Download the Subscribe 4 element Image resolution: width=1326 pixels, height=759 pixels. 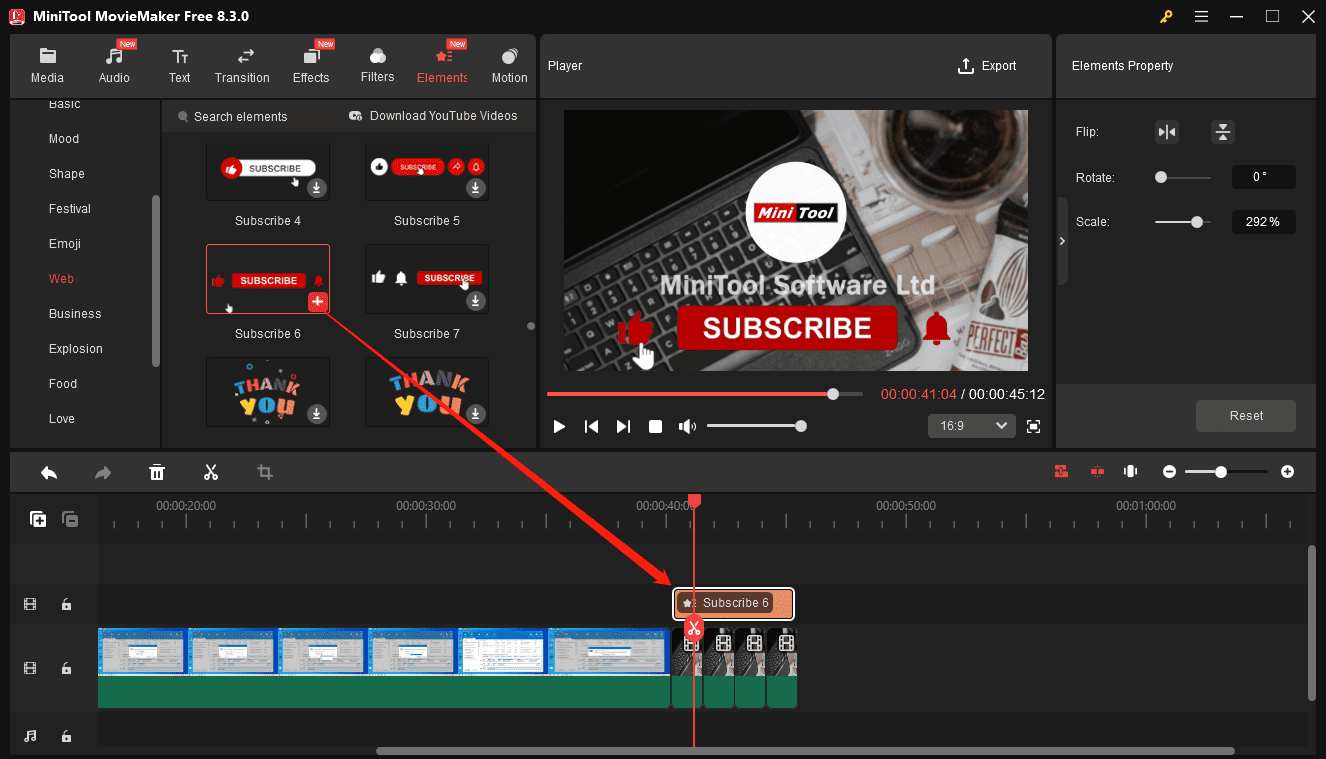point(316,187)
